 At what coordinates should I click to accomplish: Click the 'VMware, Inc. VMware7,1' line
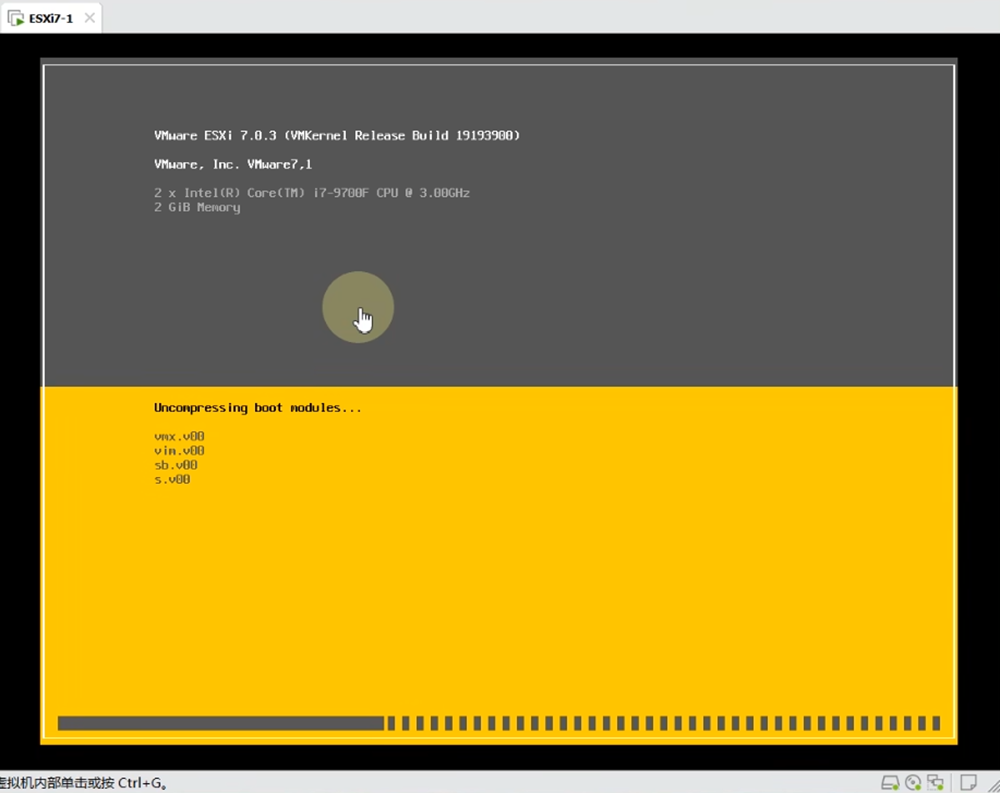(233, 164)
